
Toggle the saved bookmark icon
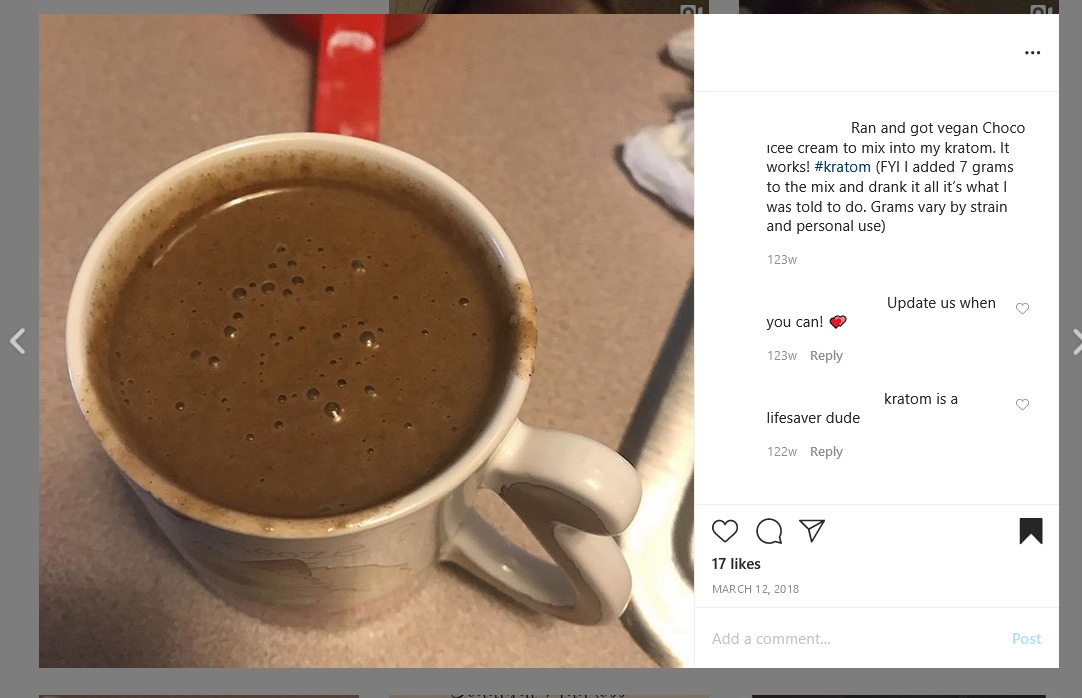point(1031,531)
